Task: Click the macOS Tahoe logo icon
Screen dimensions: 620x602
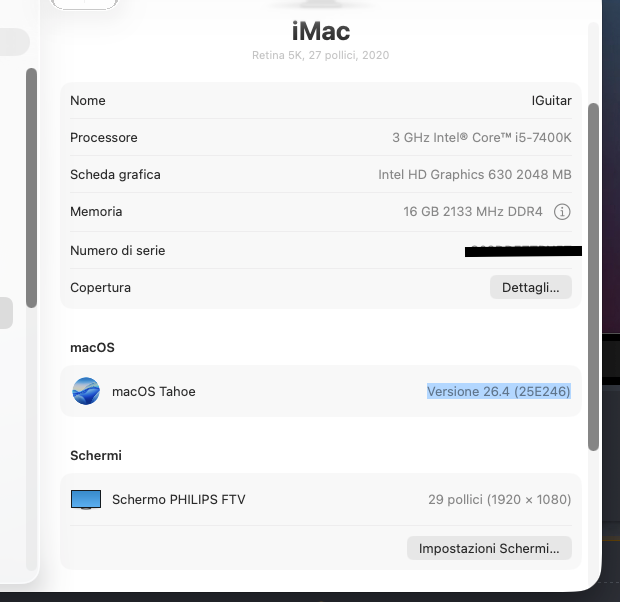Action: point(86,391)
